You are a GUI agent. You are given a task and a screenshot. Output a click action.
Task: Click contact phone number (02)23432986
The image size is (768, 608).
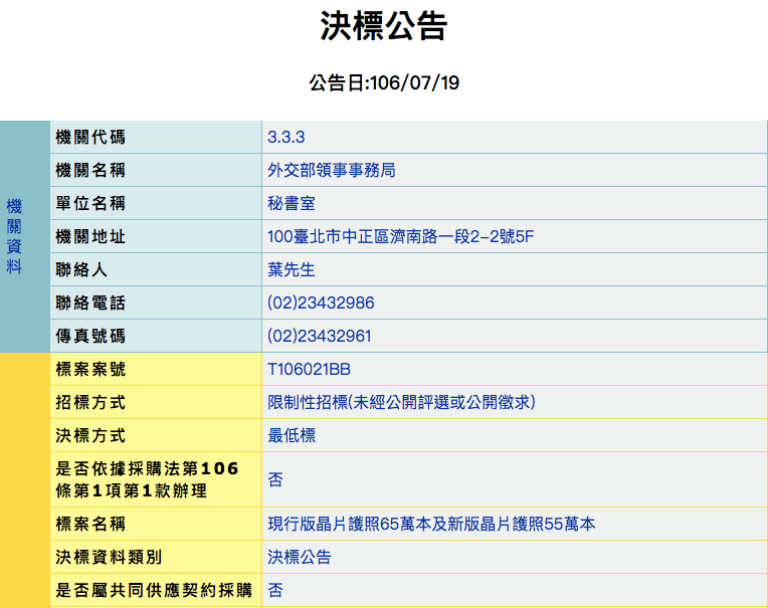pos(320,303)
